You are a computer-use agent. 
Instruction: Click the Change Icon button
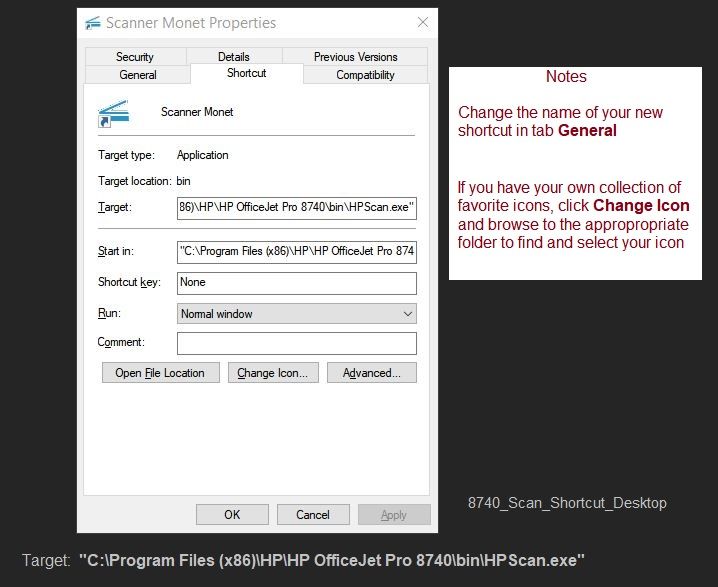[x=273, y=373]
